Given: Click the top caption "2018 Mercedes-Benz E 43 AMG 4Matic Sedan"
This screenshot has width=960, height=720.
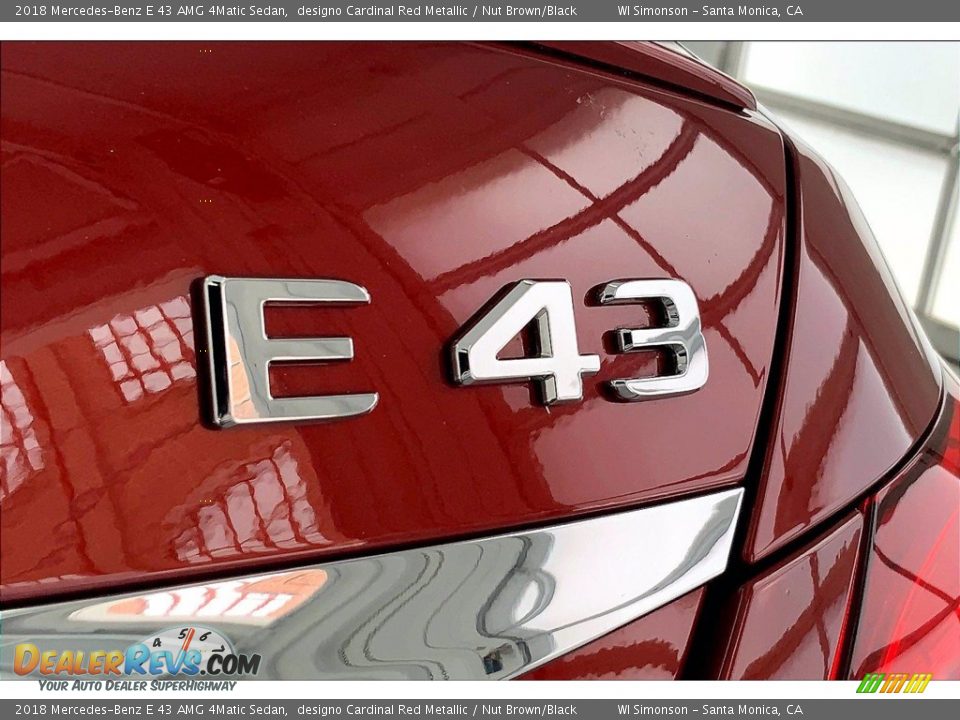Looking at the screenshot, I should tap(151, 10).
